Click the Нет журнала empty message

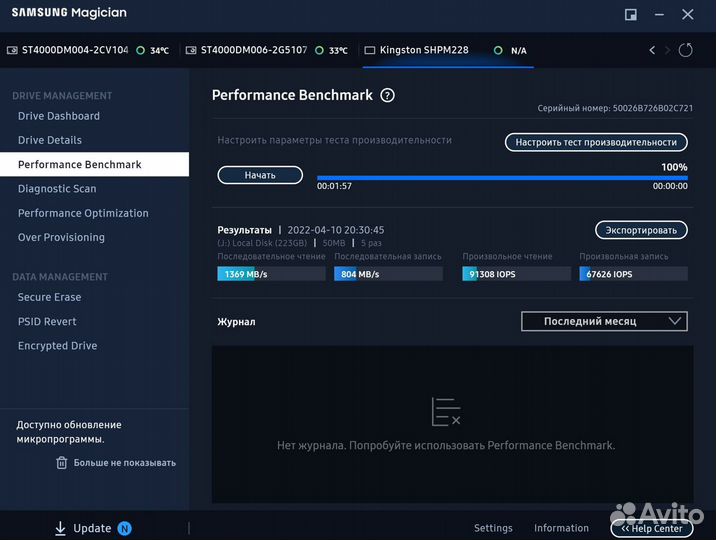[x=446, y=446]
